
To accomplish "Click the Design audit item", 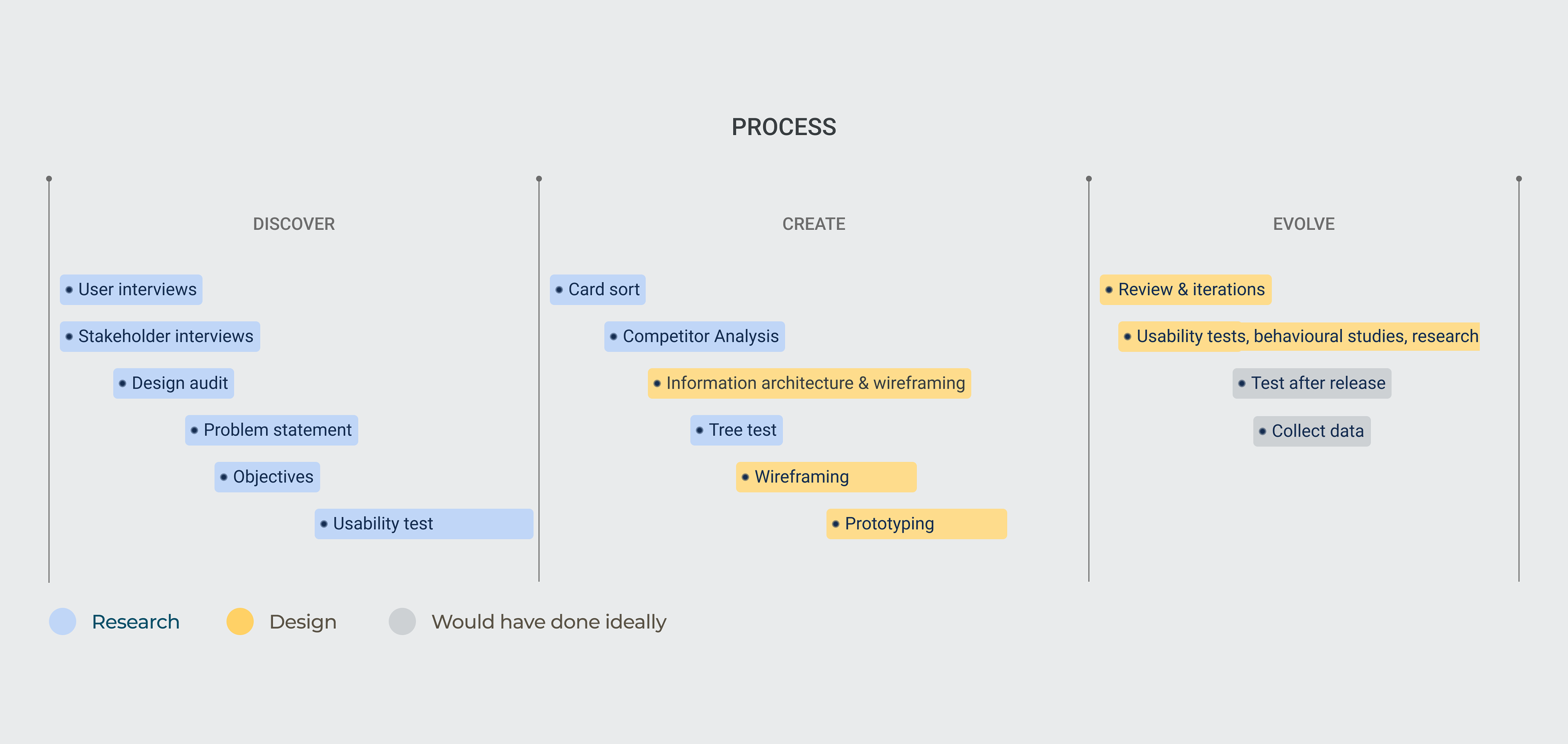I will [x=174, y=384].
